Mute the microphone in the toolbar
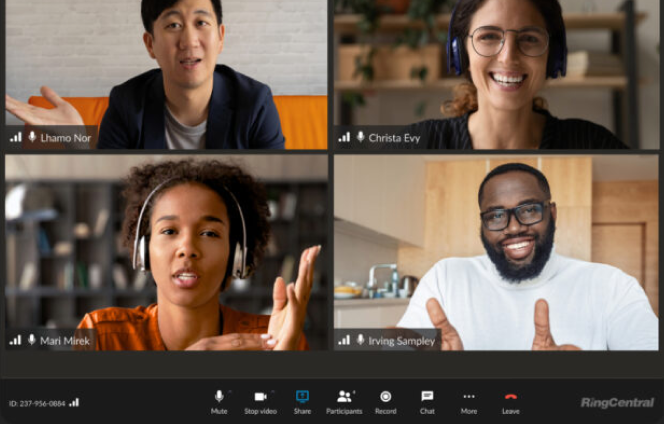Viewport: 664px width, 424px height. pyautogui.click(x=218, y=397)
